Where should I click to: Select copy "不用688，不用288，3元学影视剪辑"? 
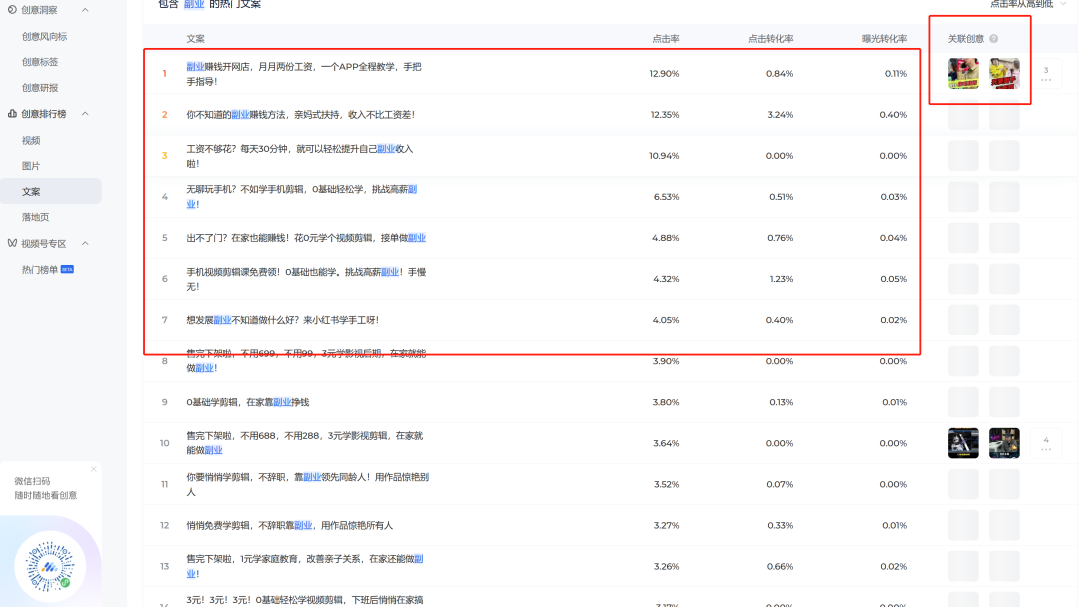tap(304, 443)
